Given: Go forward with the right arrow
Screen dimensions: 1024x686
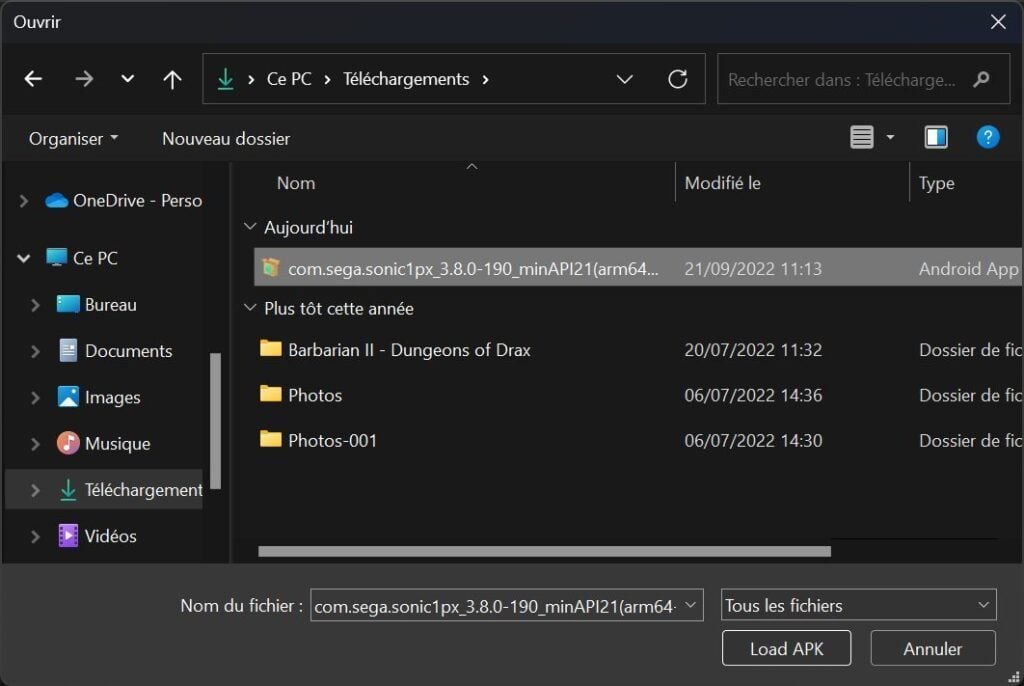Looking at the screenshot, I should [84, 79].
